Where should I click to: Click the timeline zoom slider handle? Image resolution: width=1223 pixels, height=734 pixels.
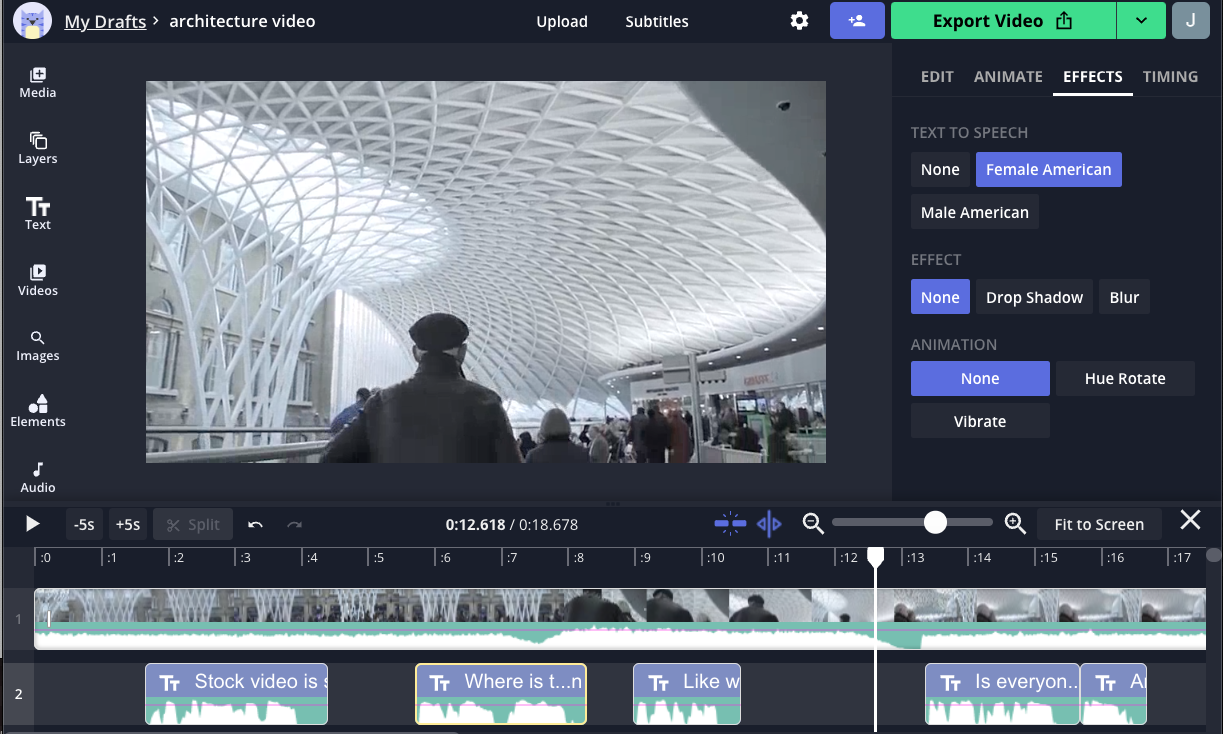click(935, 523)
